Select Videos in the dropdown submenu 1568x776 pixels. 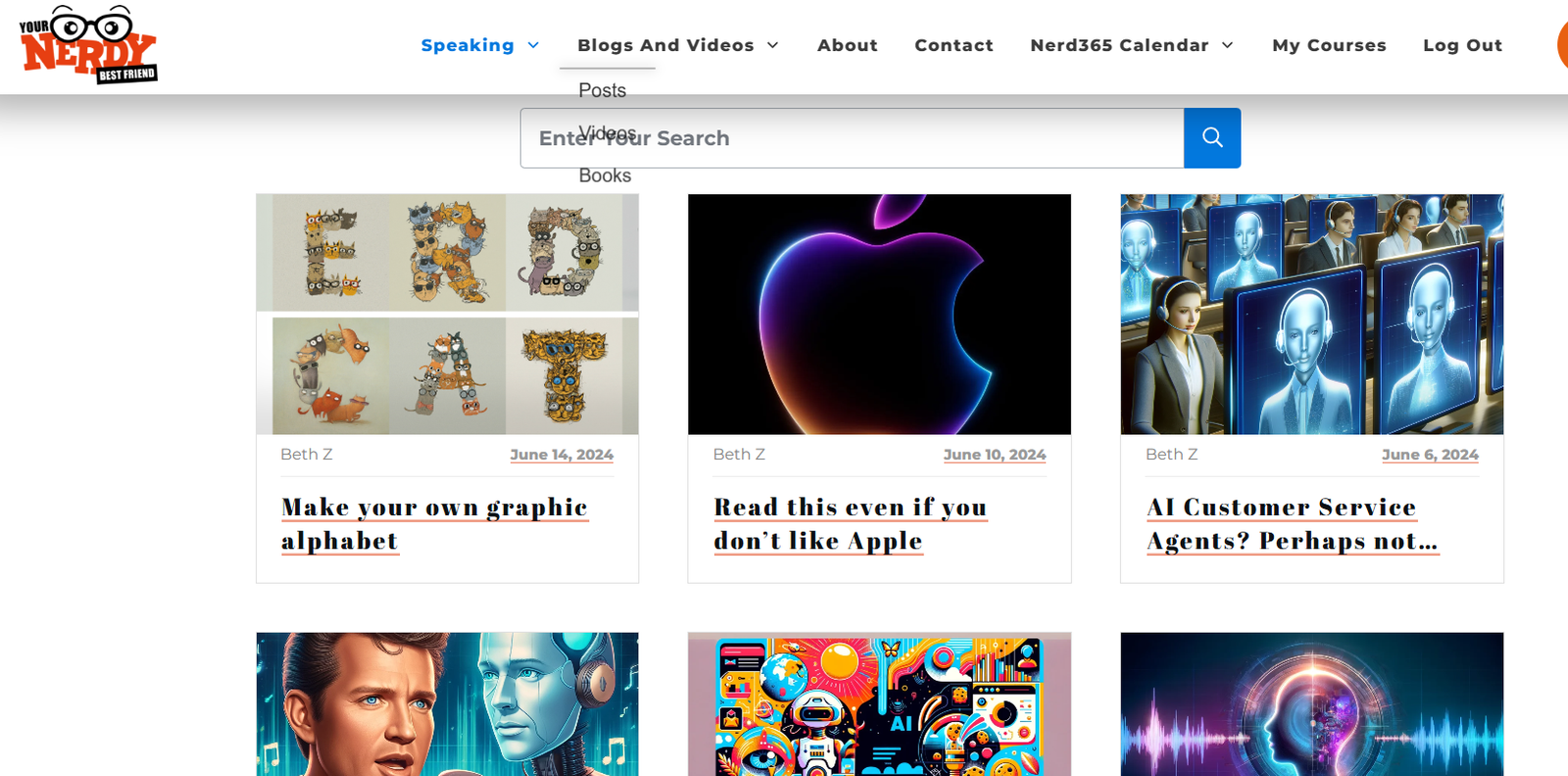[608, 132]
